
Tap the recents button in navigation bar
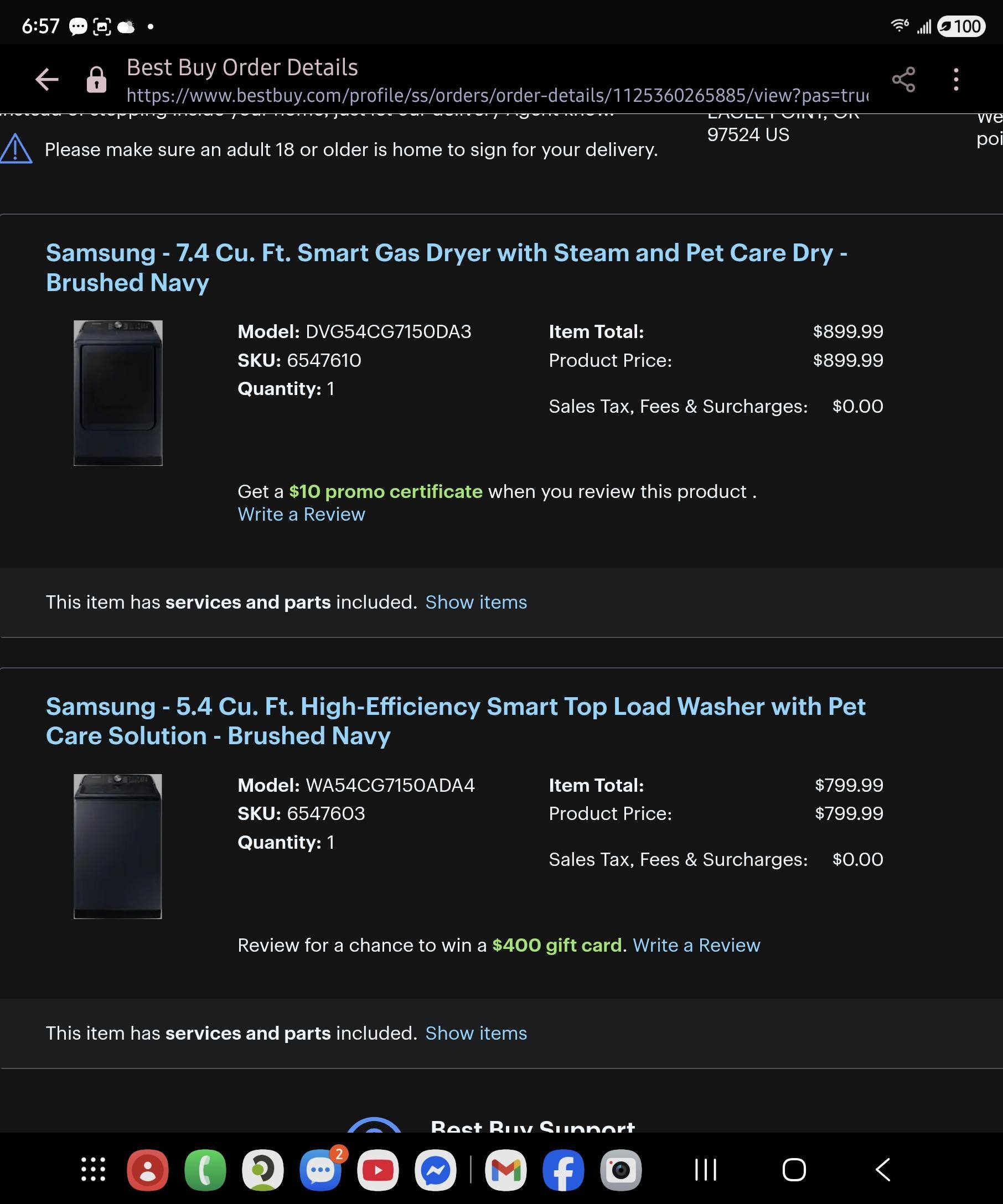pyautogui.click(x=707, y=1171)
